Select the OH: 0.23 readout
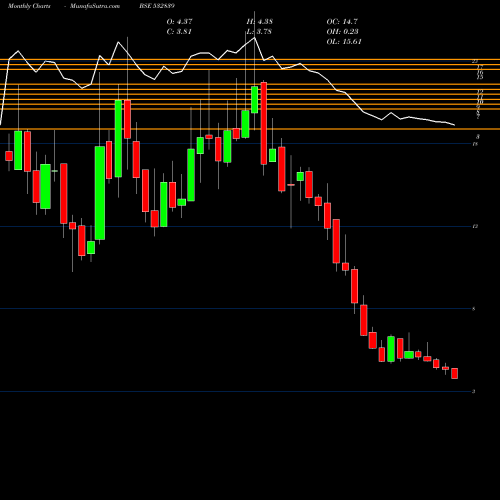Screen dimensions: 500x500 pyautogui.click(x=342, y=32)
